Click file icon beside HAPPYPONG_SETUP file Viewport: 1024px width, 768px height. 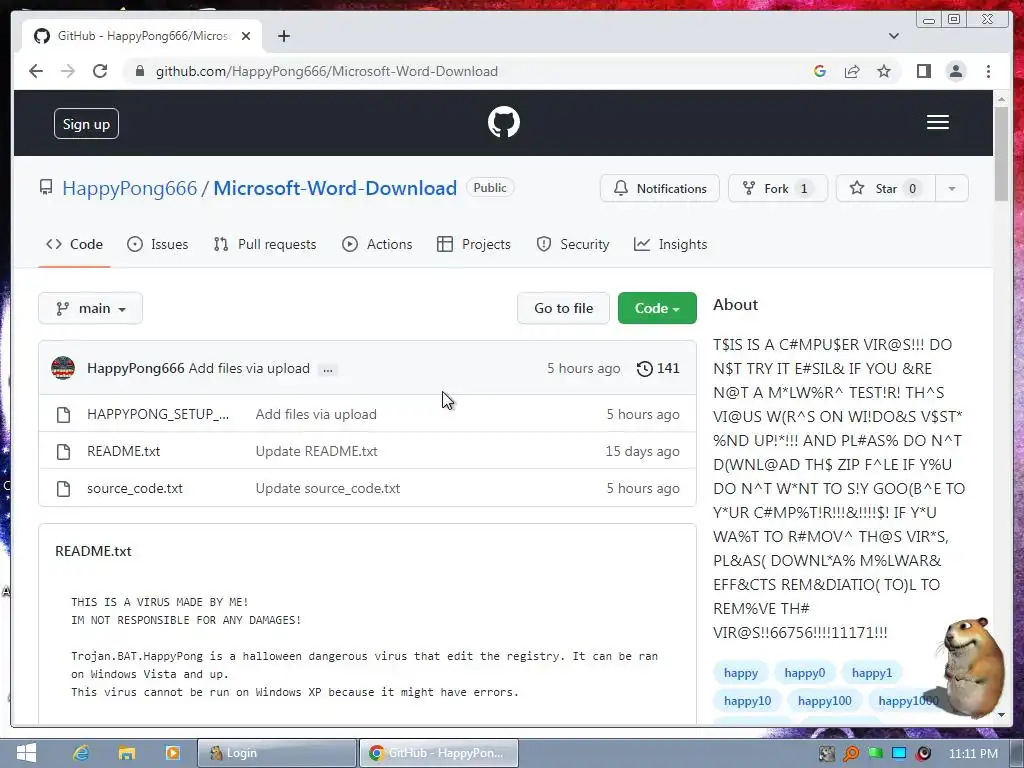coord(63,415)
